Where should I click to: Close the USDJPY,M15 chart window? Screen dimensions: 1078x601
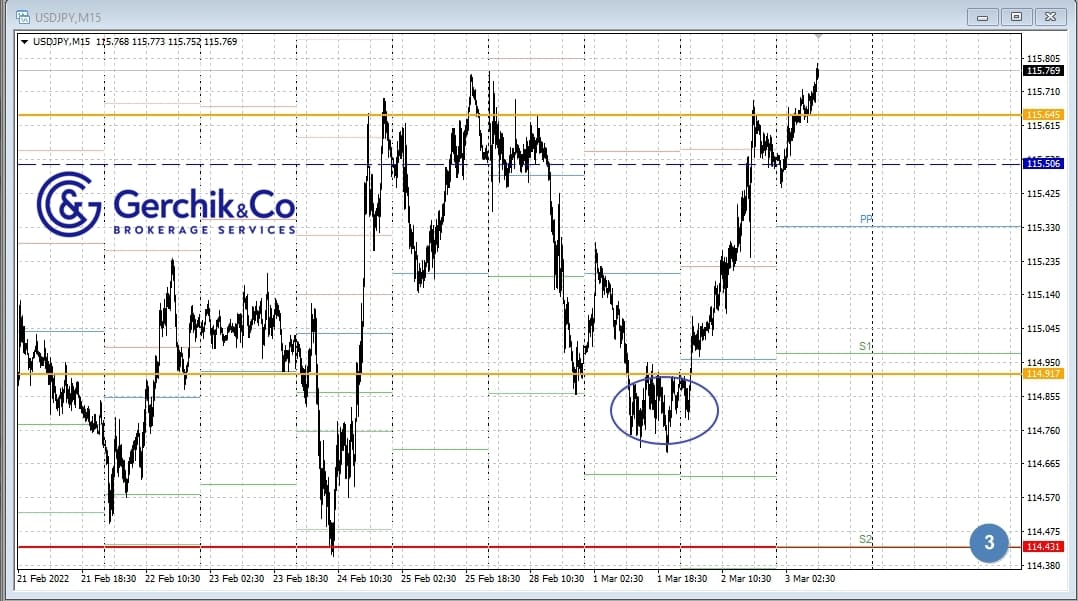click(1048, 17)
